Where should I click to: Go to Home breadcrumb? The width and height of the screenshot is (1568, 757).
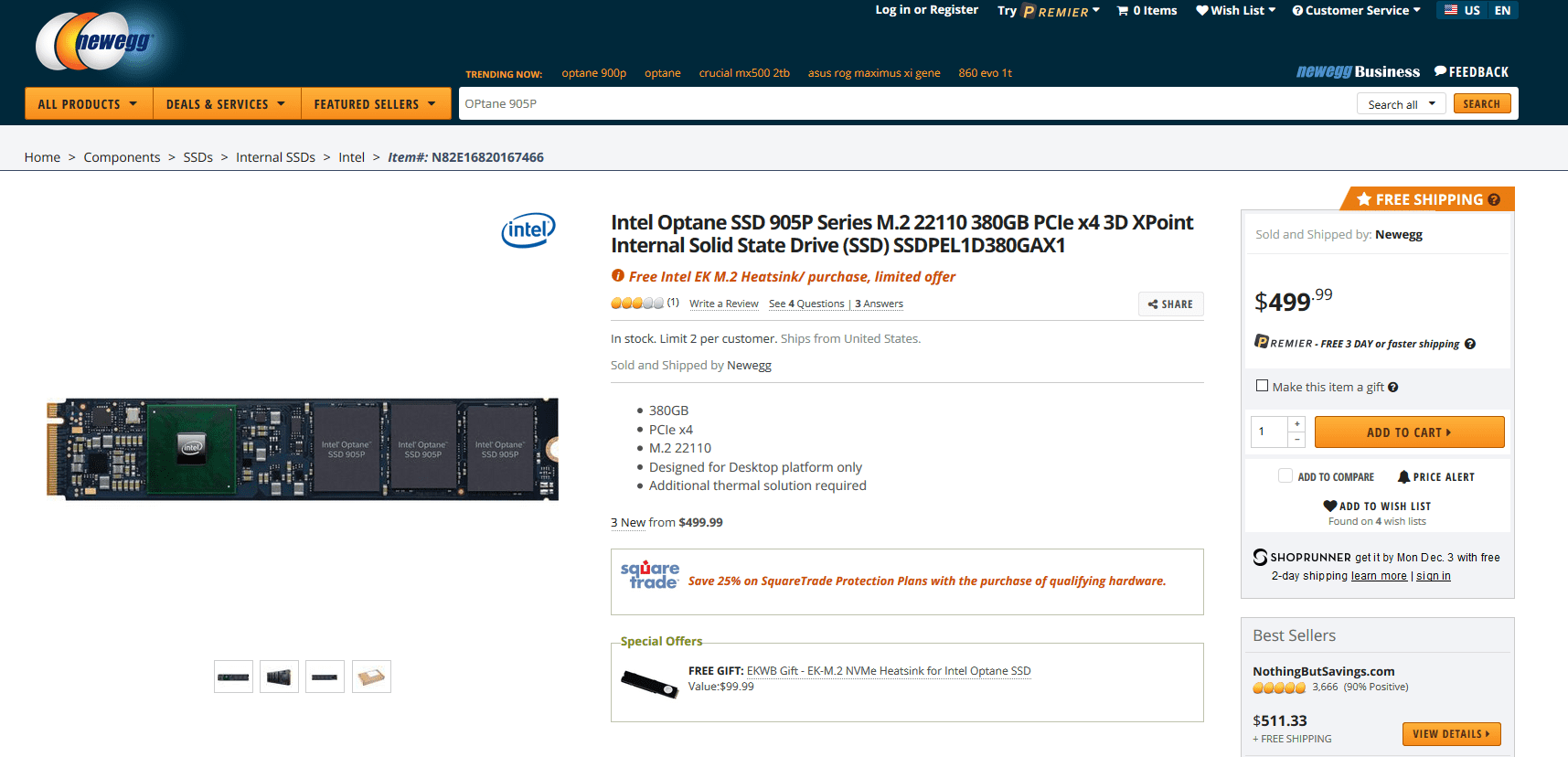tap(42, 157)
